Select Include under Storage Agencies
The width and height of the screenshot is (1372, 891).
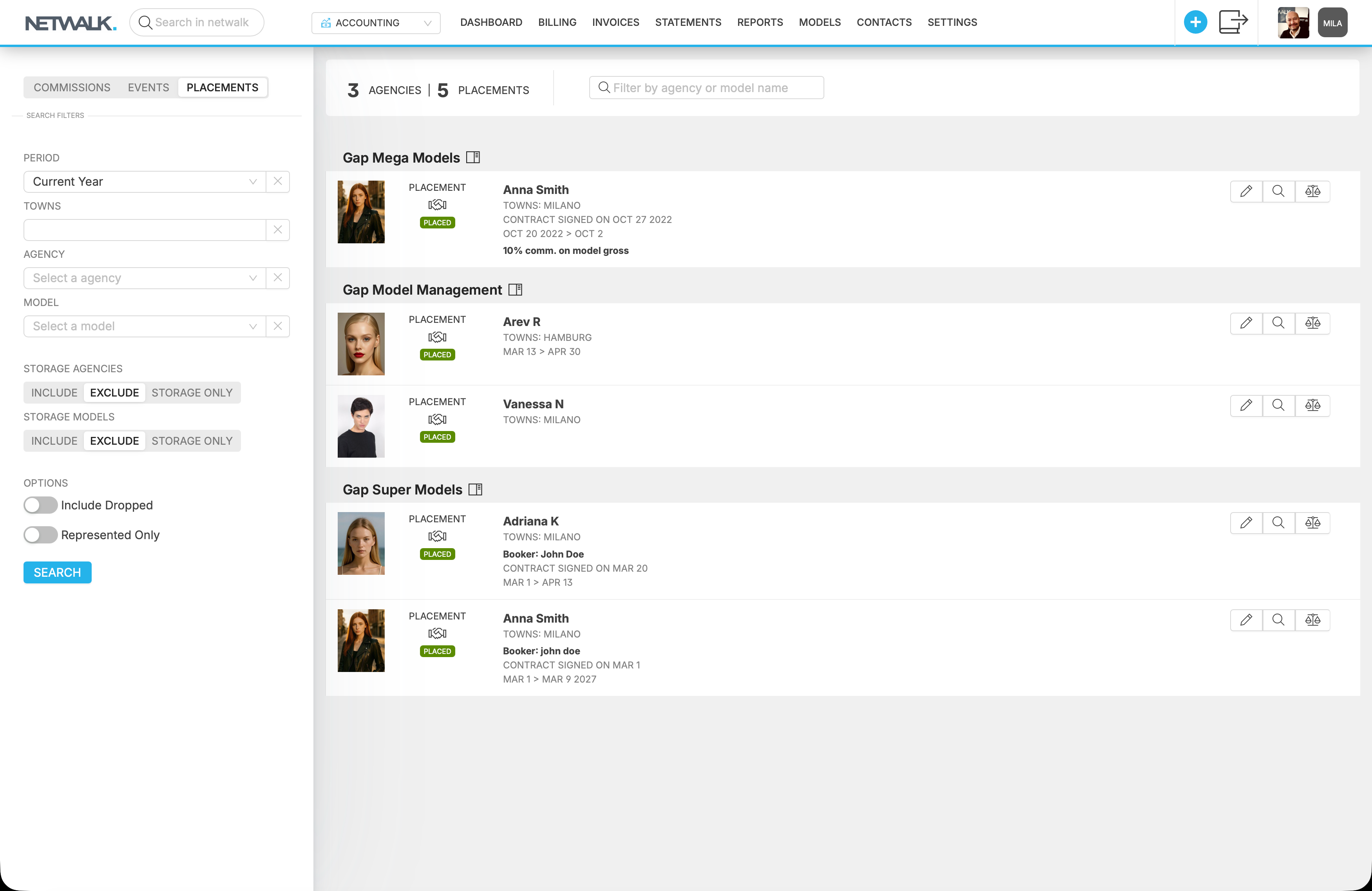click(x=54, y=393)
